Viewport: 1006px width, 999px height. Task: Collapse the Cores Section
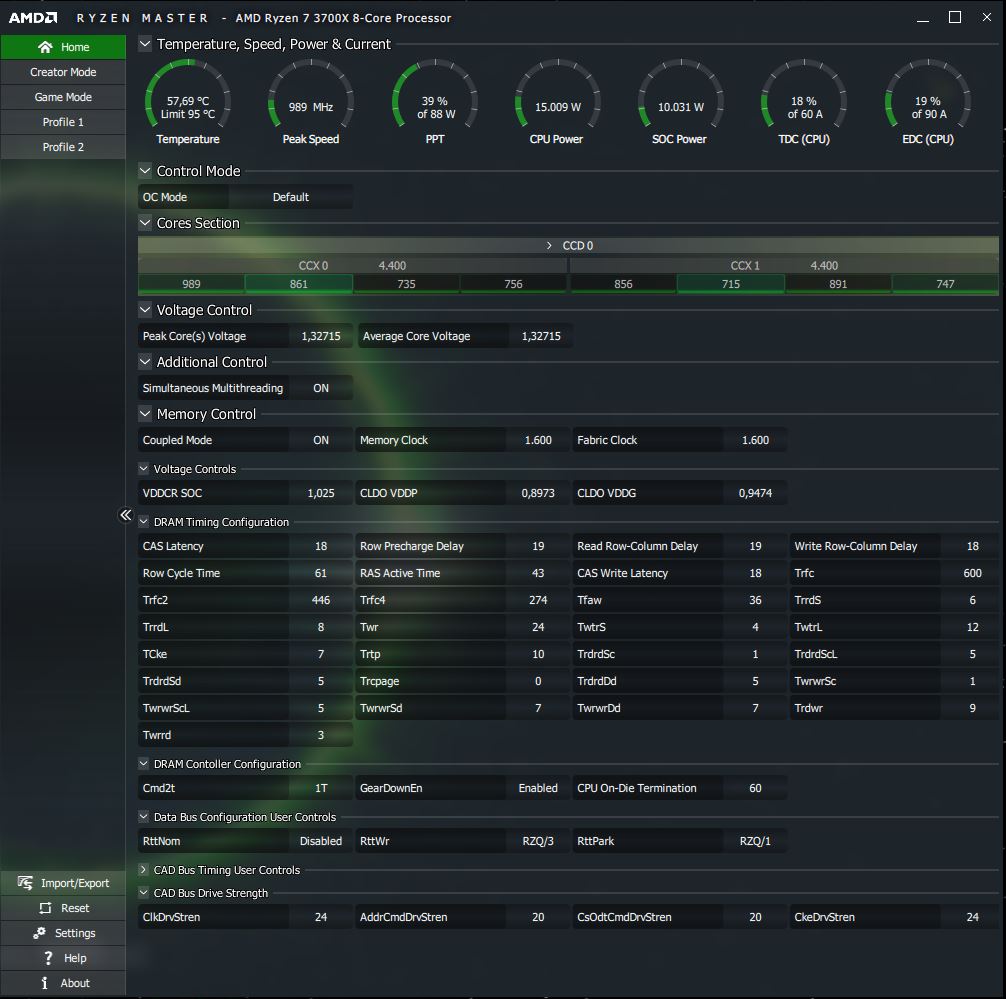[x=145, y=223]
